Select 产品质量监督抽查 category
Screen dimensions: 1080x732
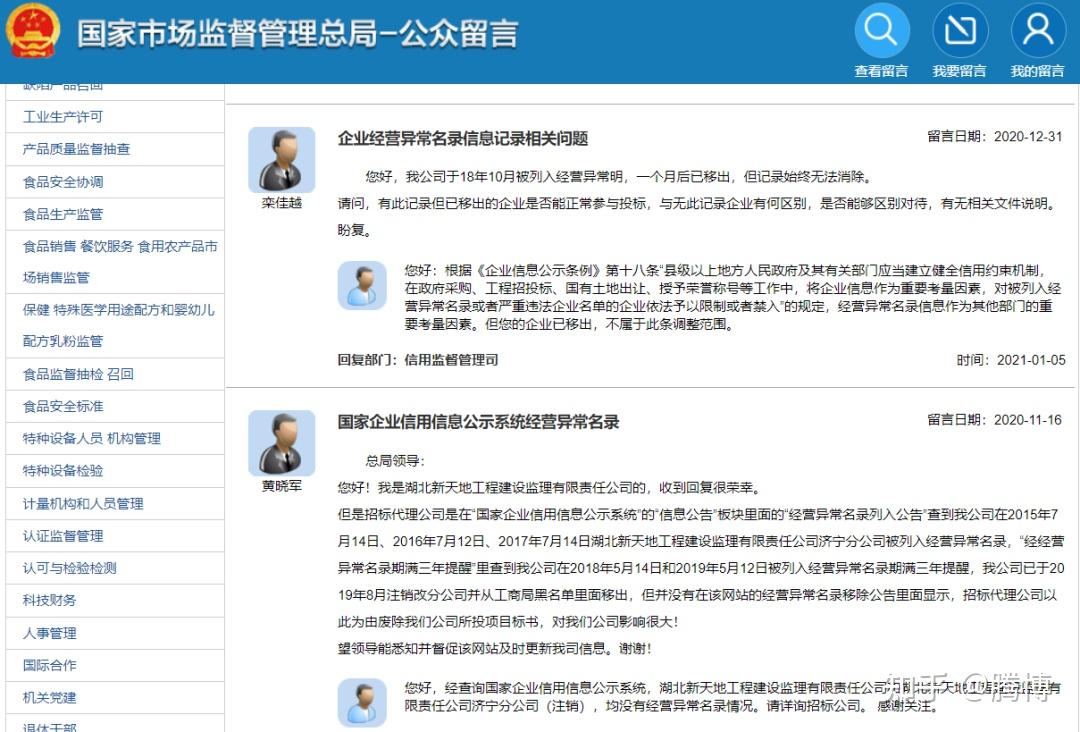[x=76, y=149]
